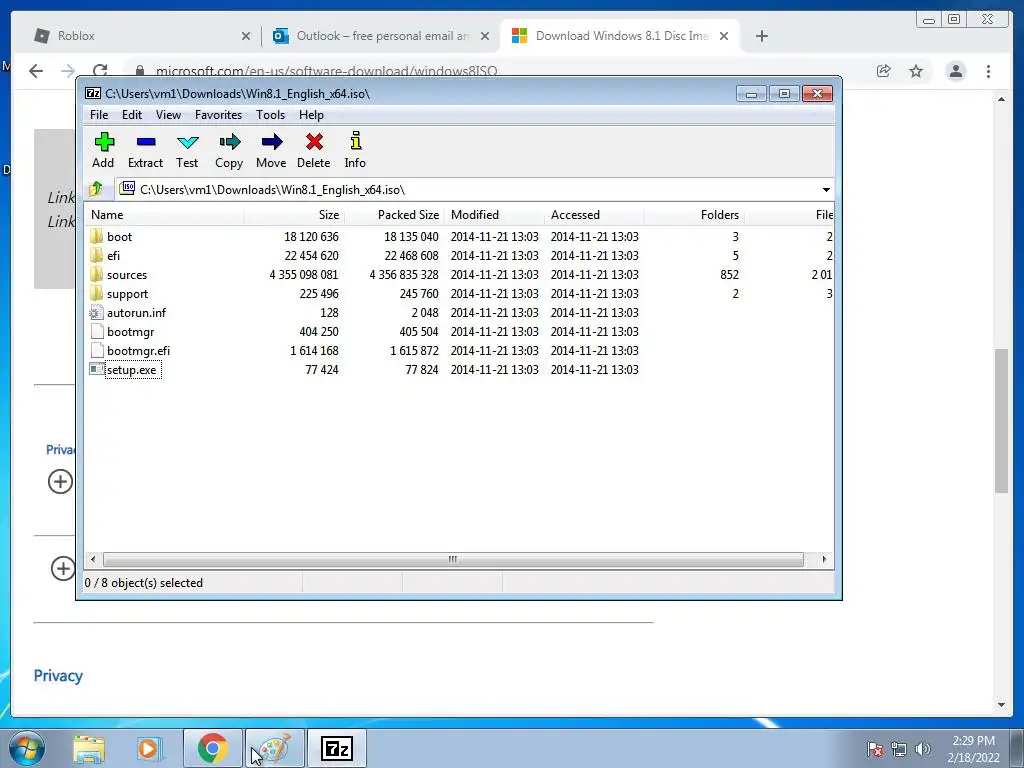Screen dimensions: 1024x768
Task: Select the autorun.inf file icon
Action: point(97,313)
